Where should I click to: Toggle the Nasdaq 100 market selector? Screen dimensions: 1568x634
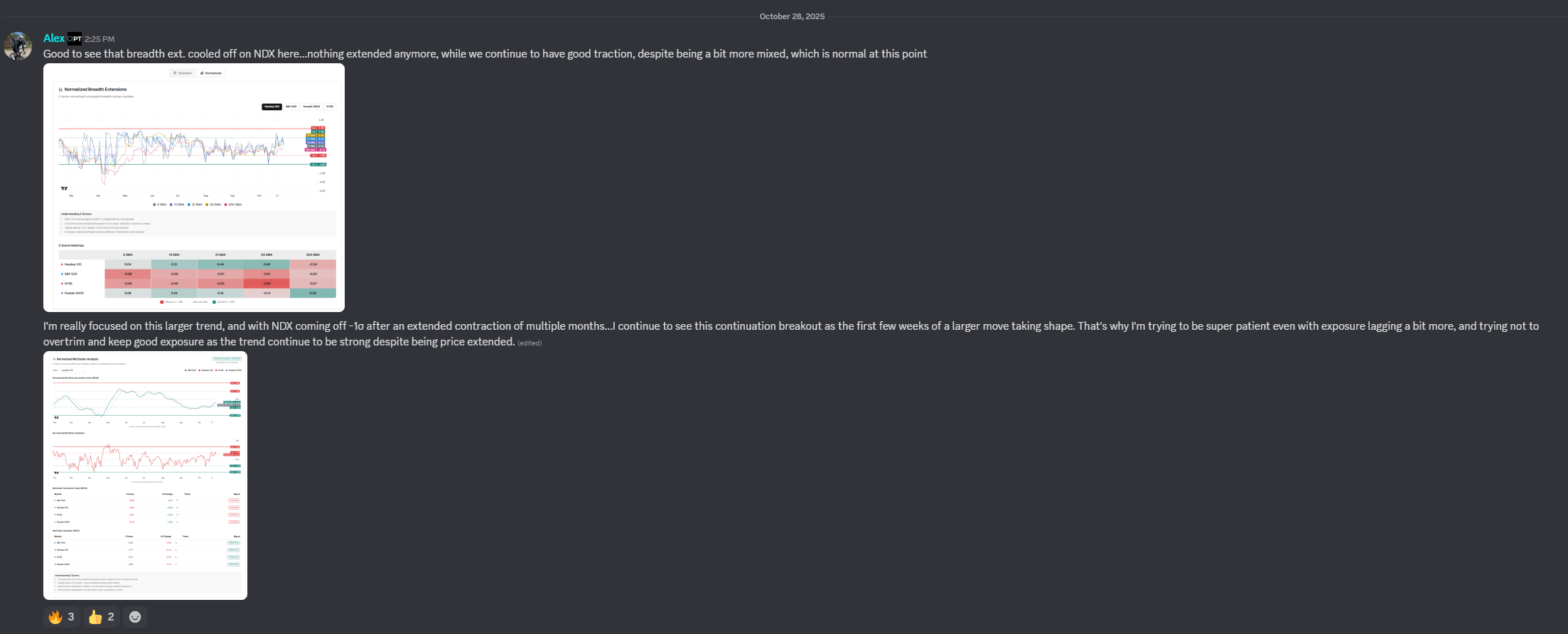[272, 107]
